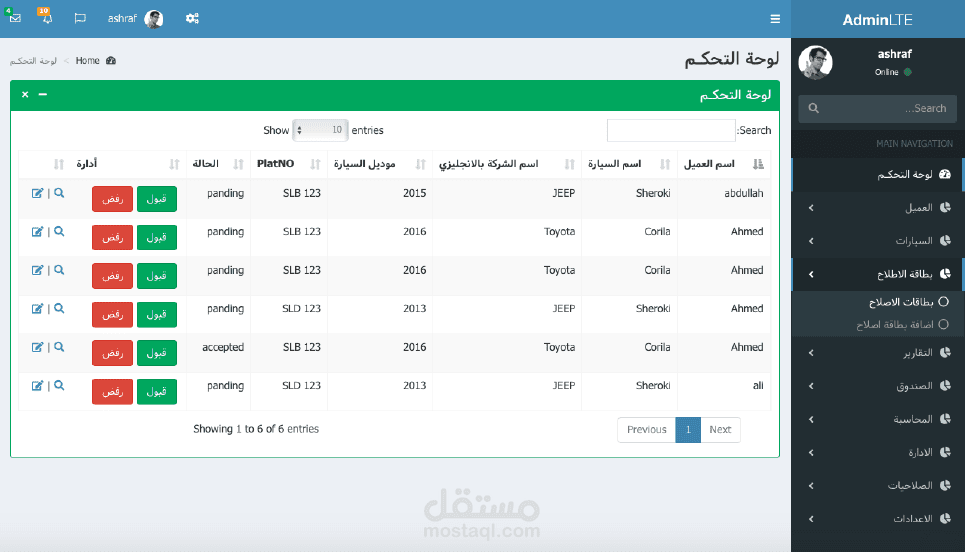Click ashraf username in top bar

(122, 18)
